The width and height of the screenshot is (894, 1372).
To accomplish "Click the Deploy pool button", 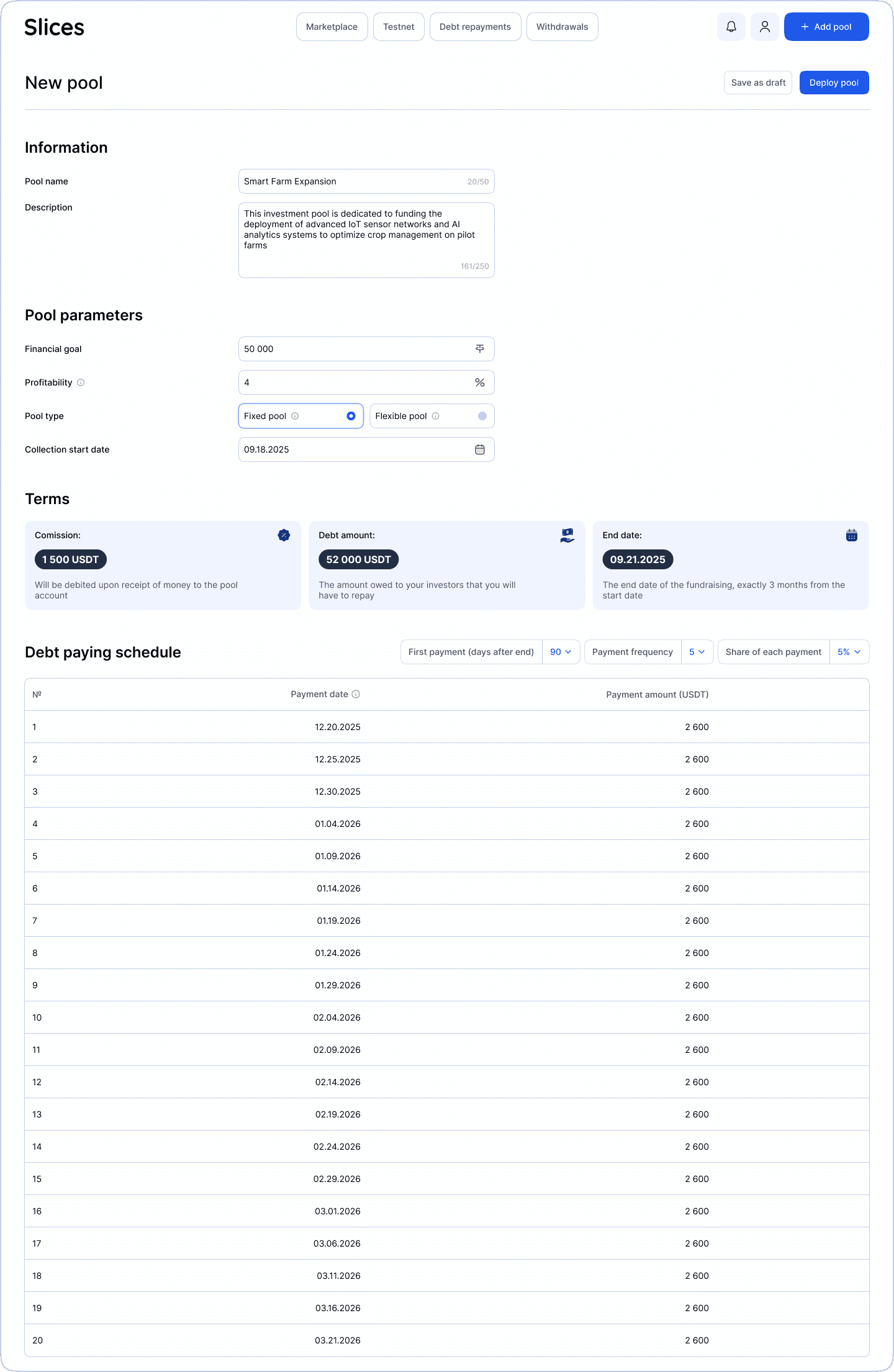I will (833, 83).
